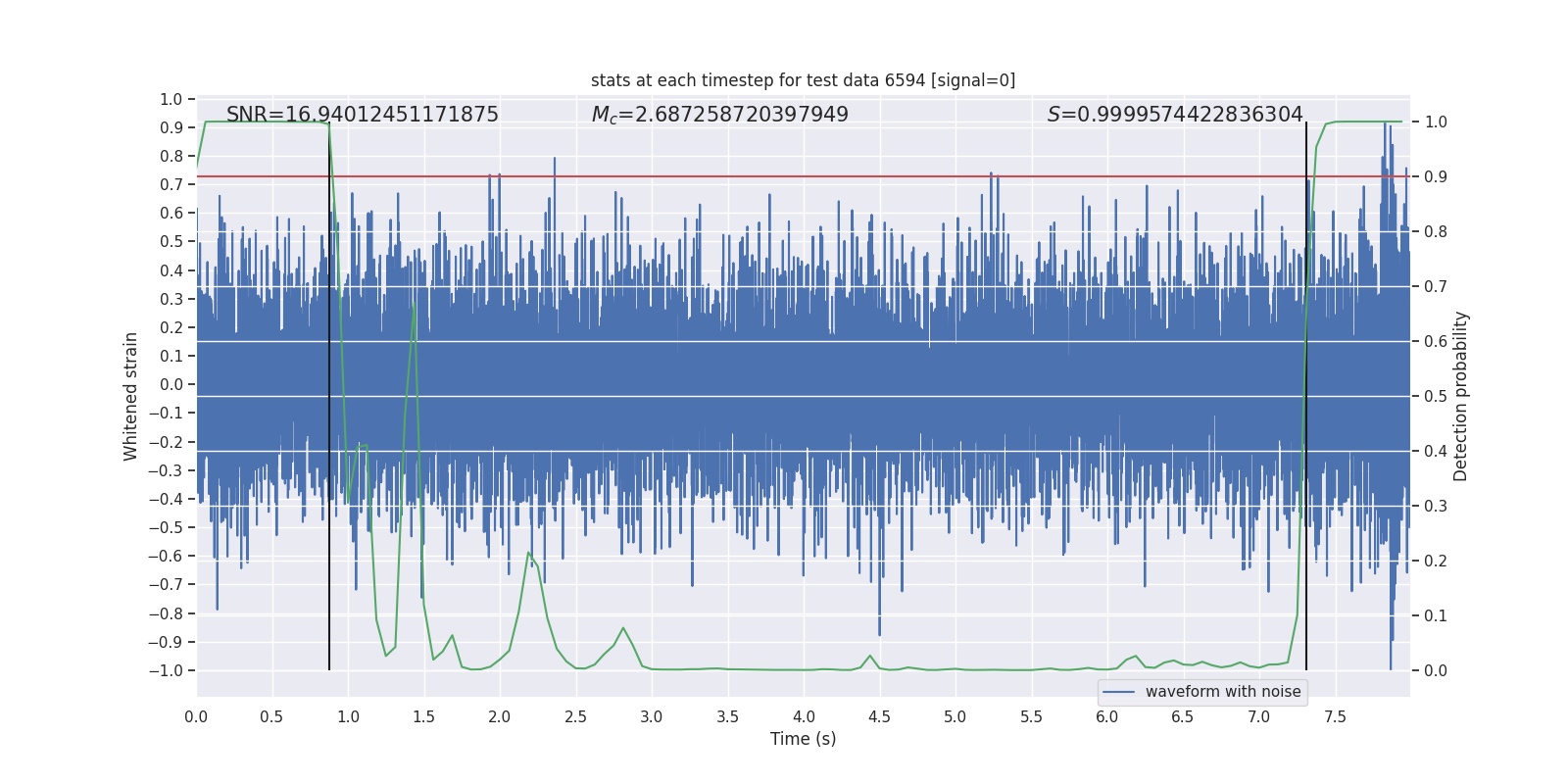Click the x-axis tick label 7.5
This screenshot has height=784, width=1568.
[x=1335, y=717]
